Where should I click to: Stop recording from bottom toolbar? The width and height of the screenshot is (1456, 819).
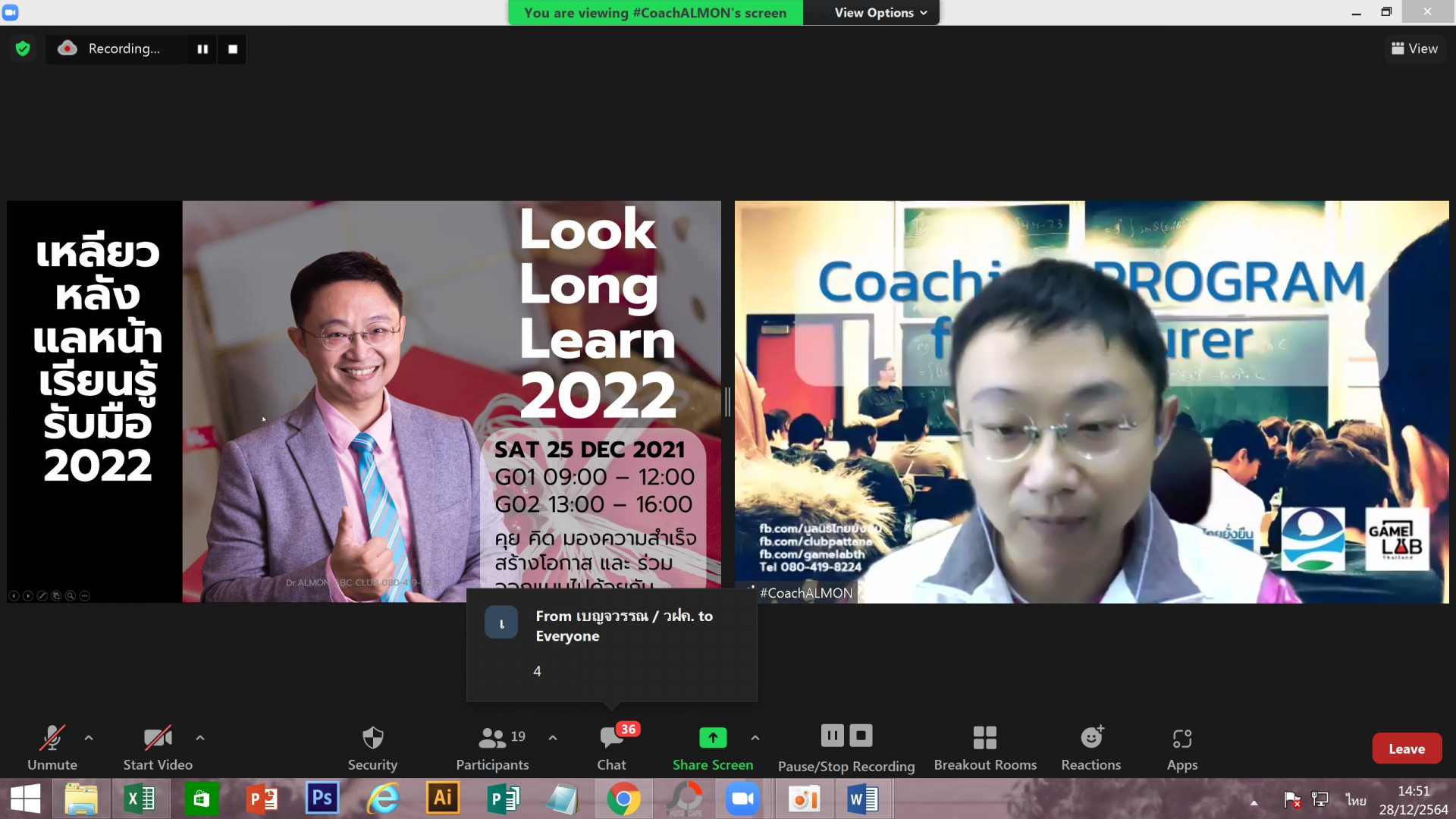tap(861, 736)
